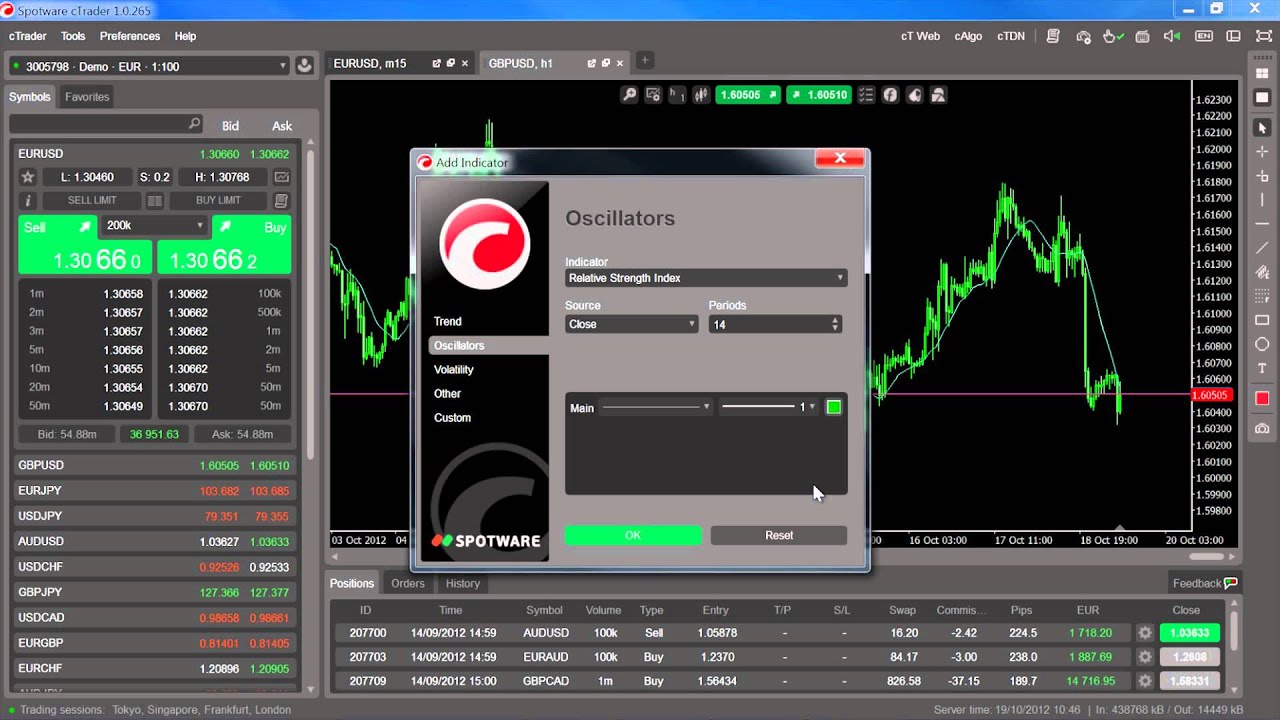Screen dimensions: 1280x720
Task: Click the Reset button in Add Indicator
Action: tap(779, 535)
